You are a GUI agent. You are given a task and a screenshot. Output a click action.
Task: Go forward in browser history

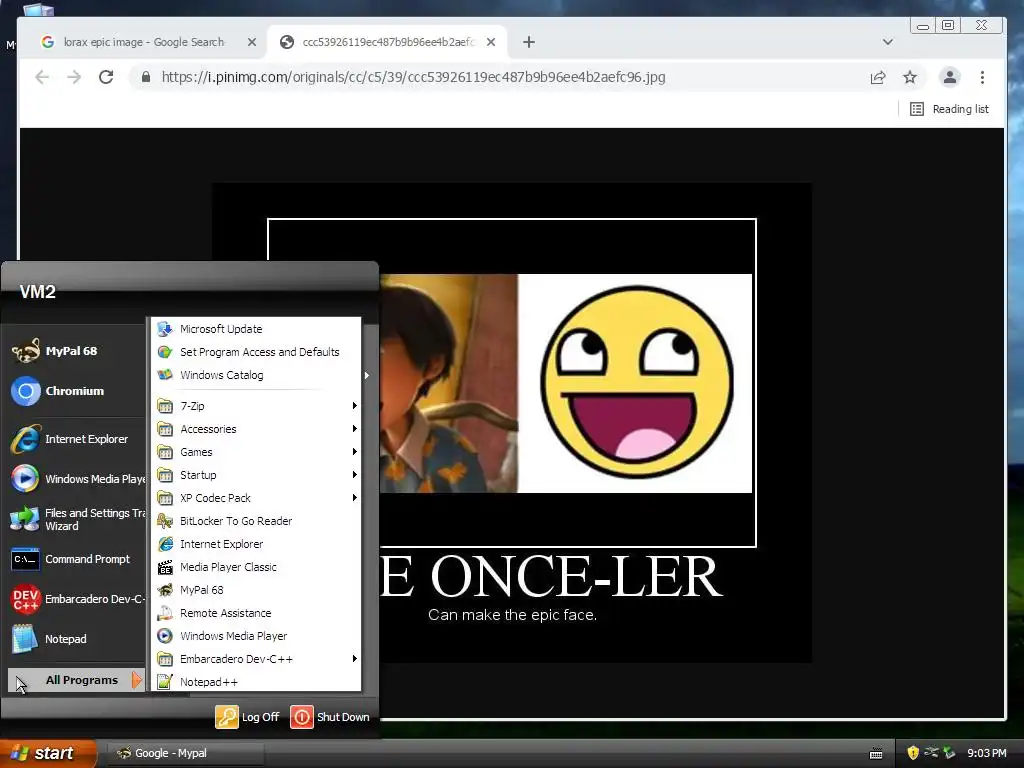tap(74, 77)
